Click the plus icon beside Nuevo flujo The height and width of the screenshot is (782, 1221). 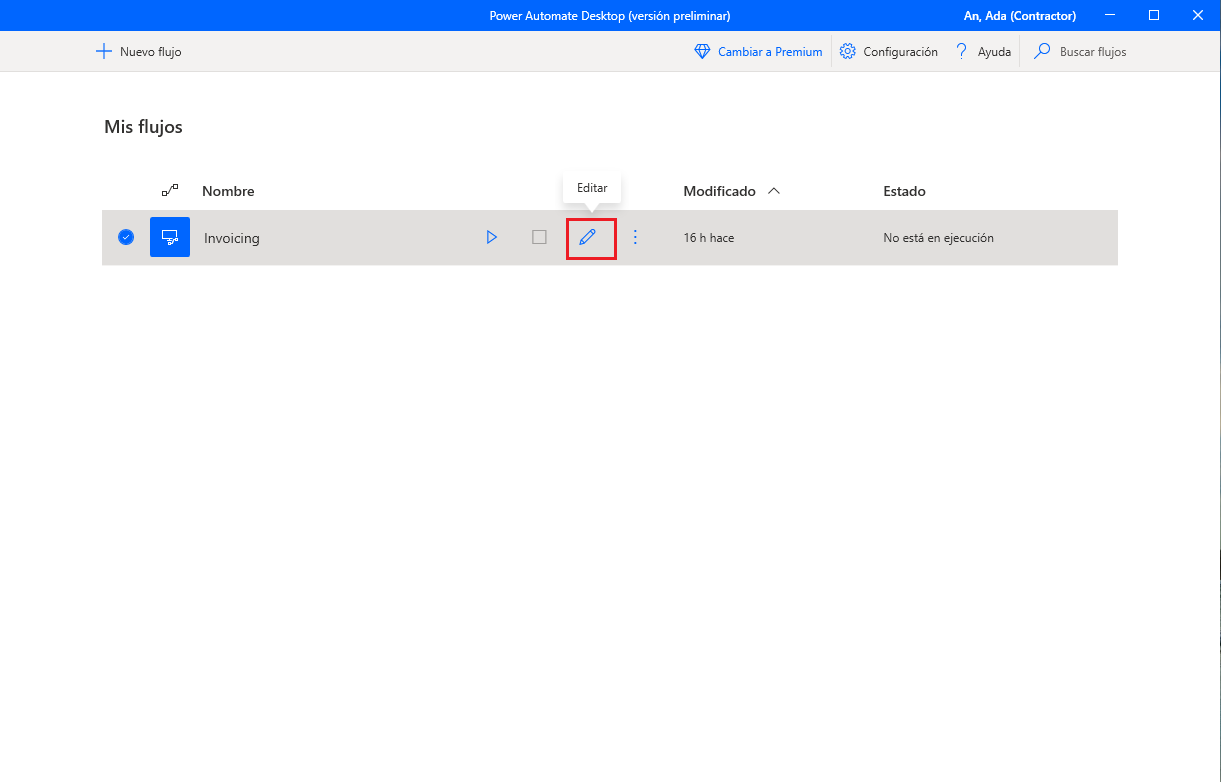(103, 52)
